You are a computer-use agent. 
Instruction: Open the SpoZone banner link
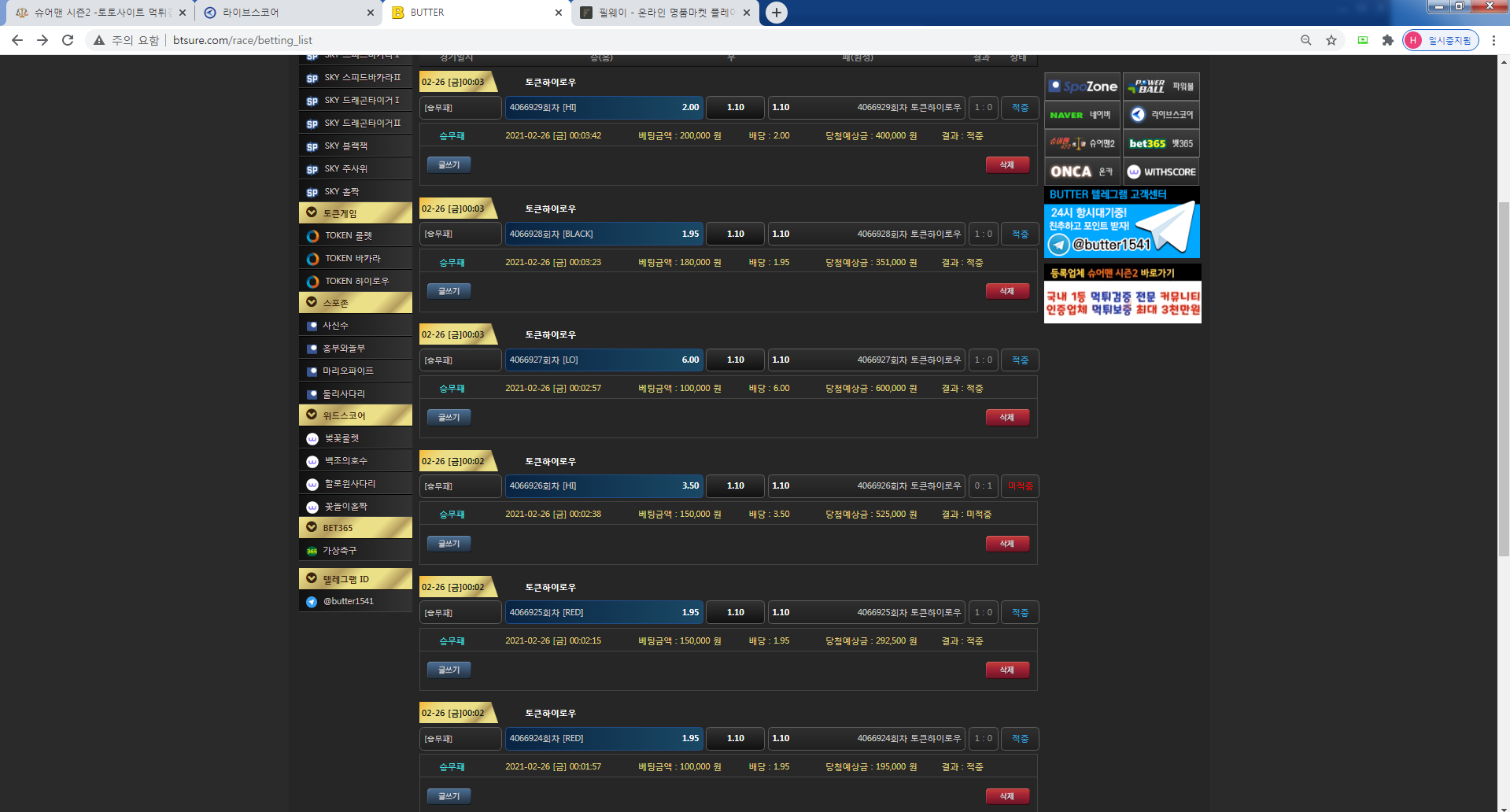coord(1082,87)
